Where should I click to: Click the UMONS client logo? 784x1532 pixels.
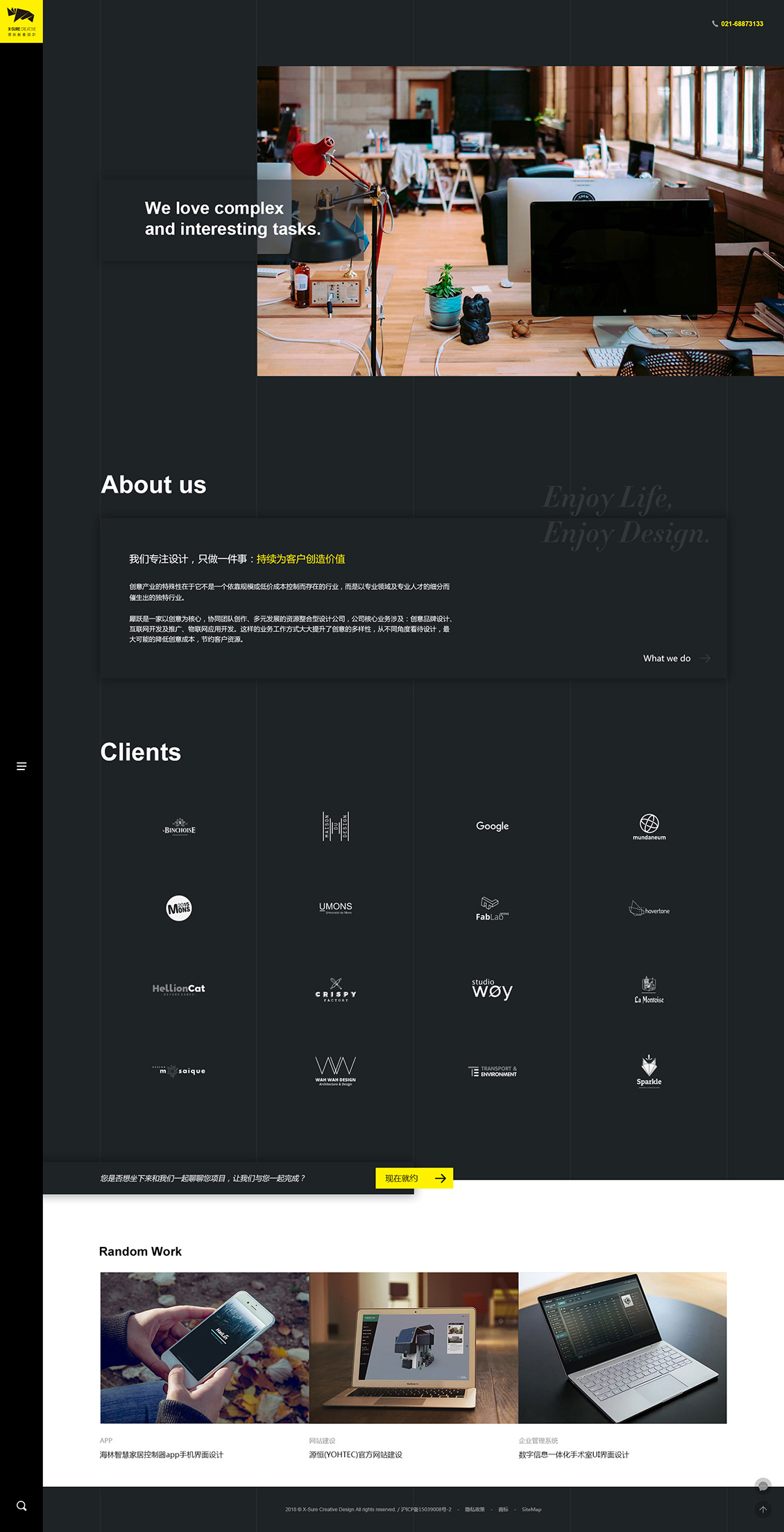tap(336, 908)
